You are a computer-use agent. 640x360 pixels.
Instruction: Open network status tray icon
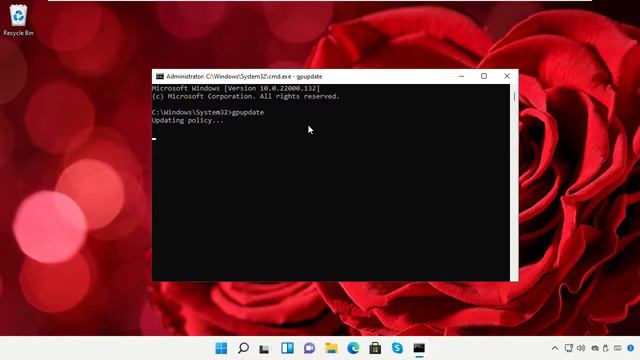click(569, 348)
